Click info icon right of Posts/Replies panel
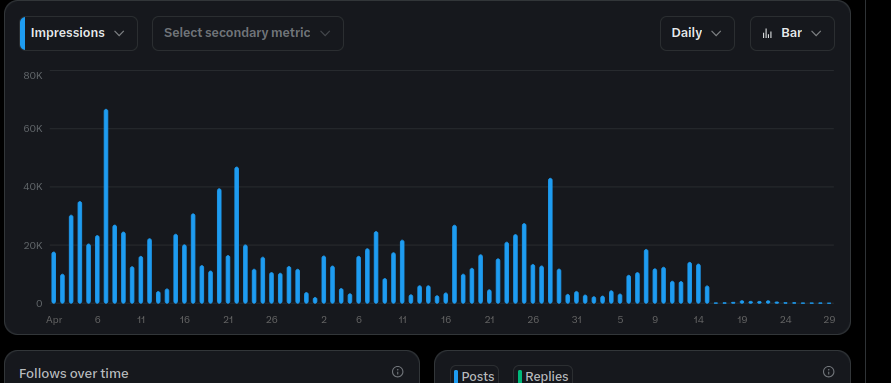The height and width of the screenshot is (383, 891). pos(828,372)
